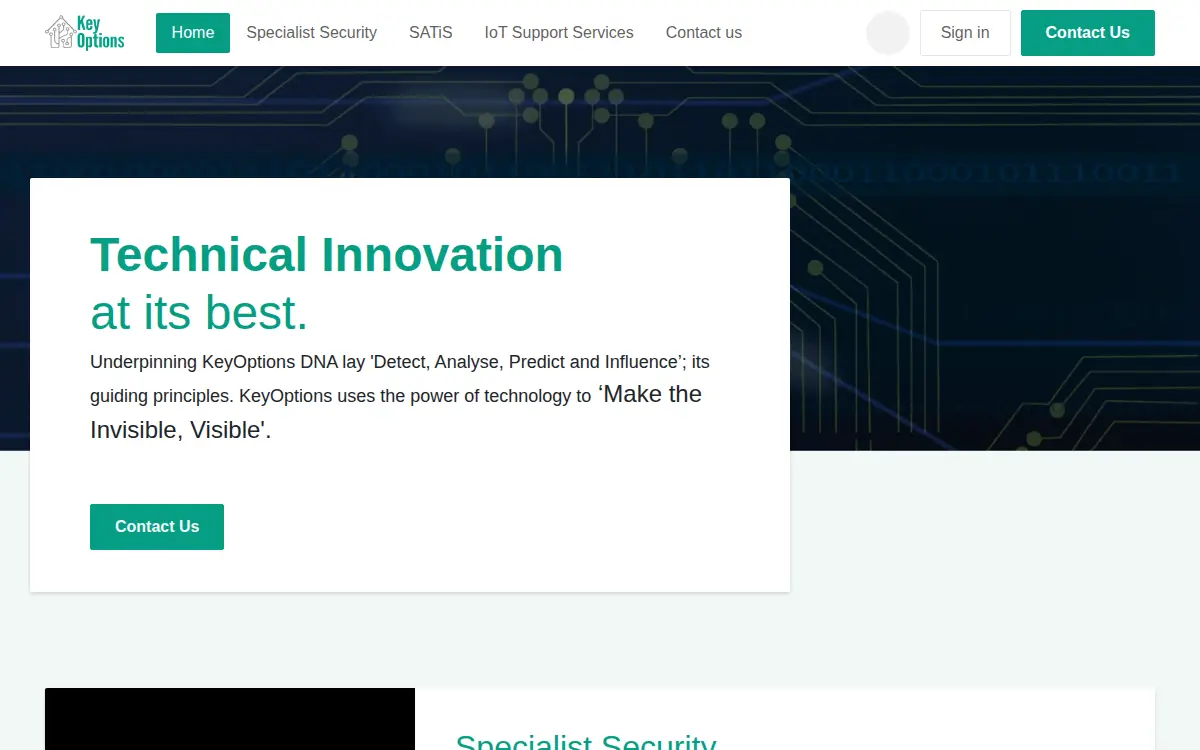This screenshot has width=1200, height=750.
Task: Click the Technical Innovation heading
Action: [327, 254]
